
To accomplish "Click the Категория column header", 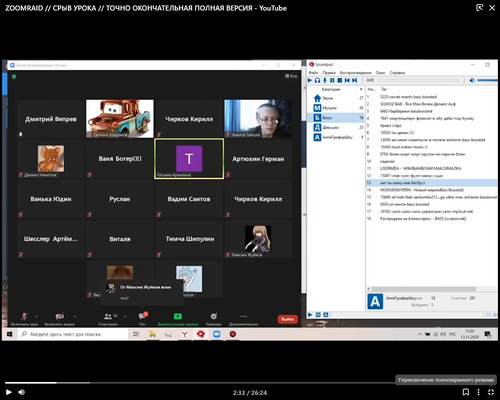I will click(x=331, y=89).
